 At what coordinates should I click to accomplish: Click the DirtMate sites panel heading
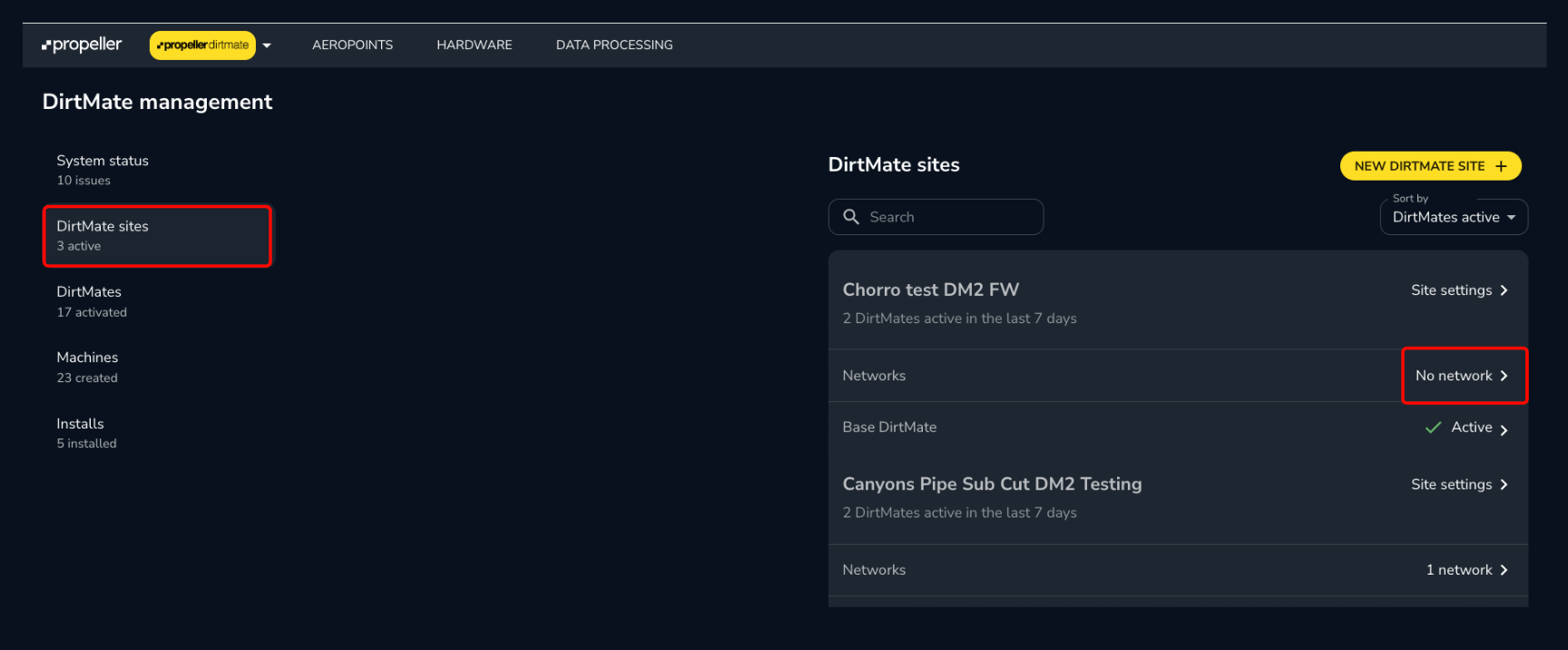tap(894, 165)
